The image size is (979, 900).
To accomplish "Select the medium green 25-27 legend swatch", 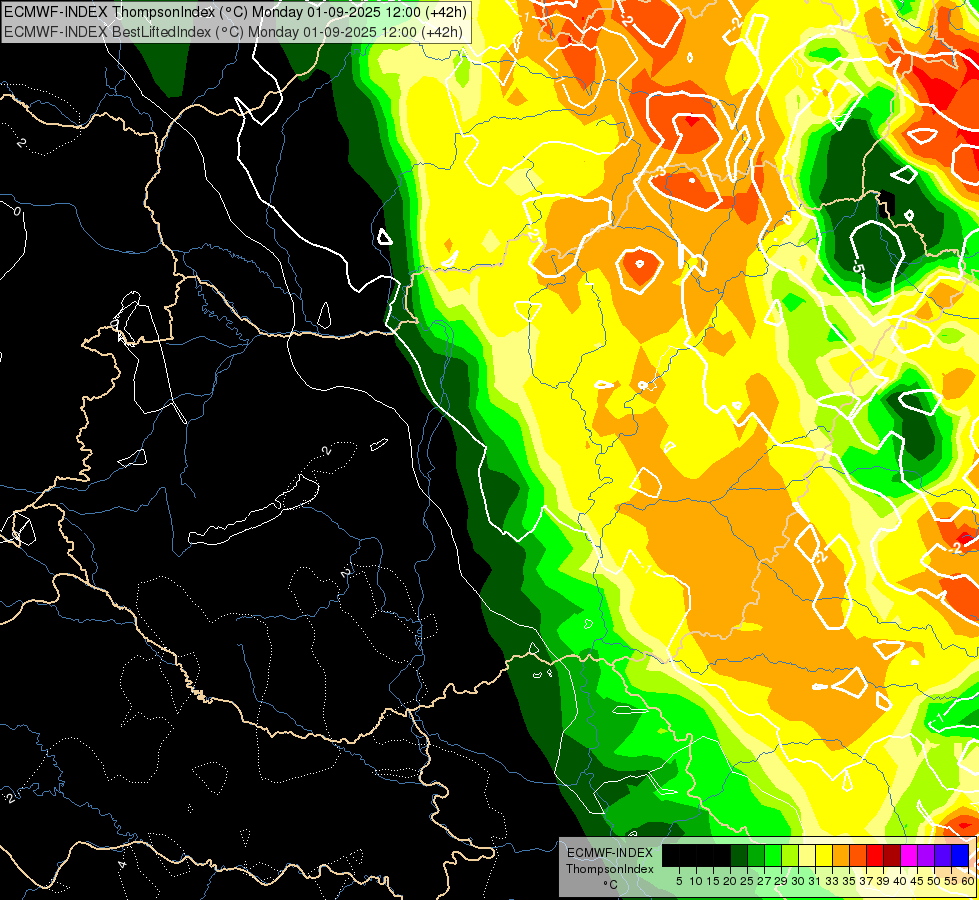I will point(756,855).
